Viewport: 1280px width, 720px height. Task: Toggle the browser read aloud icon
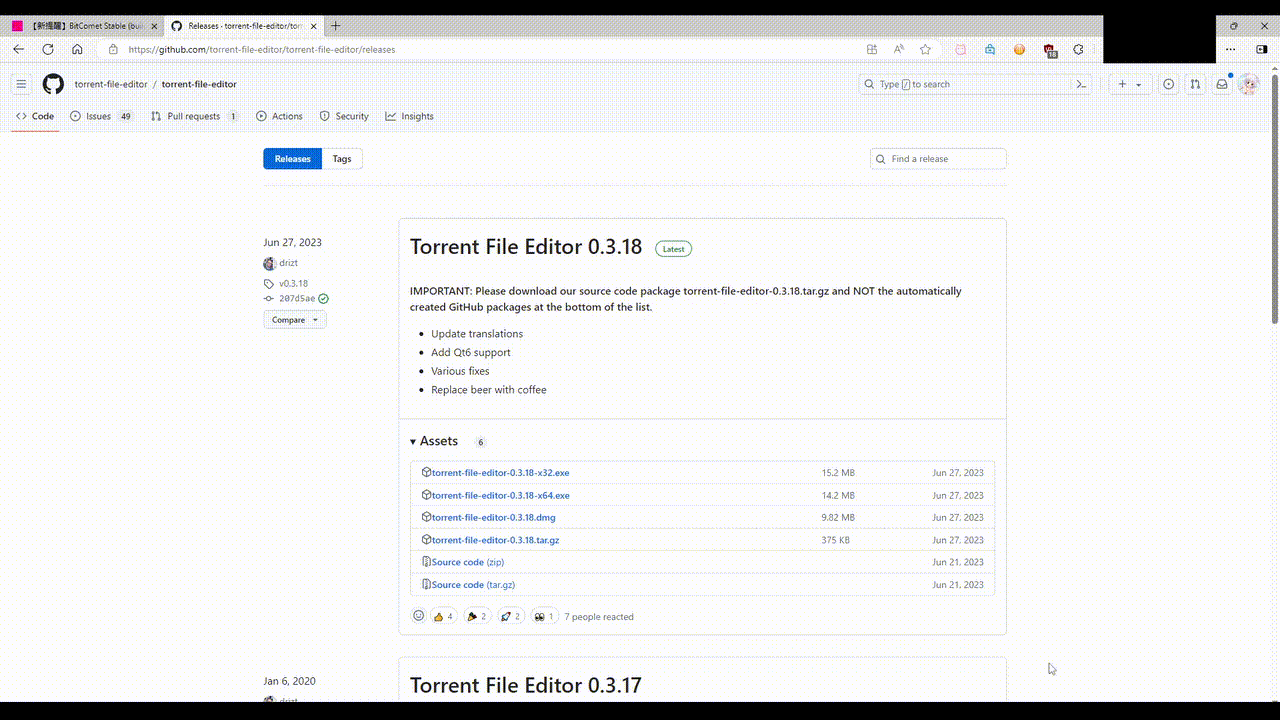pyautogui.click(x=899, y=49)
